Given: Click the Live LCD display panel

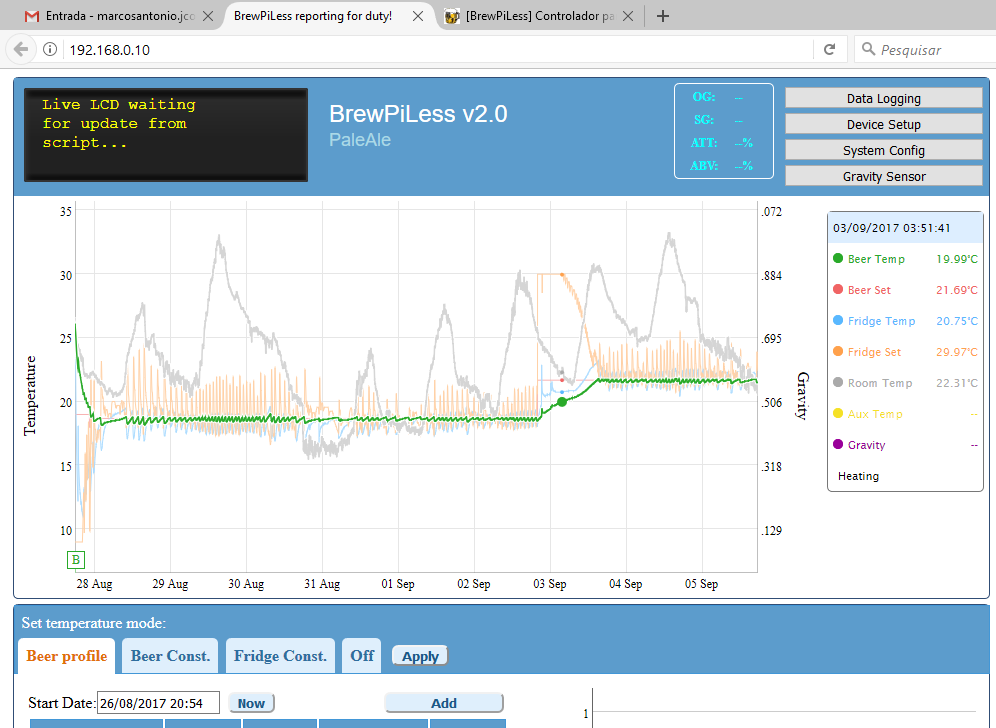Looking at the screenshot, I should [x=166, y=135].
